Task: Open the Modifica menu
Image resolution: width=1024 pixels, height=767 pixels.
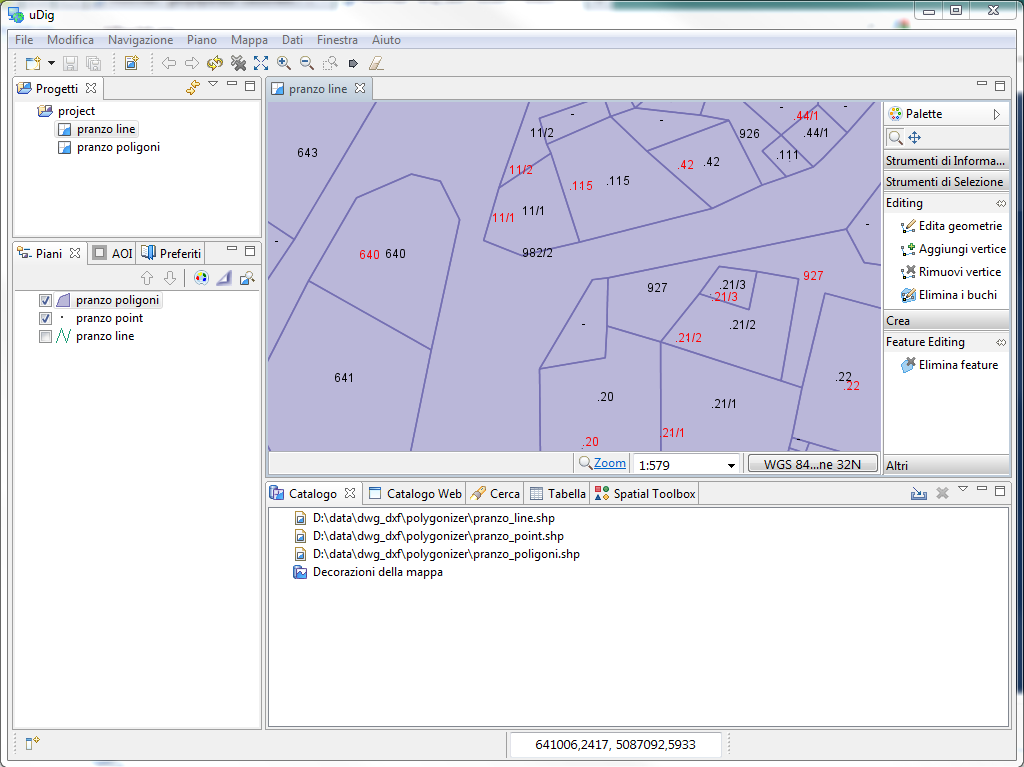Action: [x=70, y=40]
